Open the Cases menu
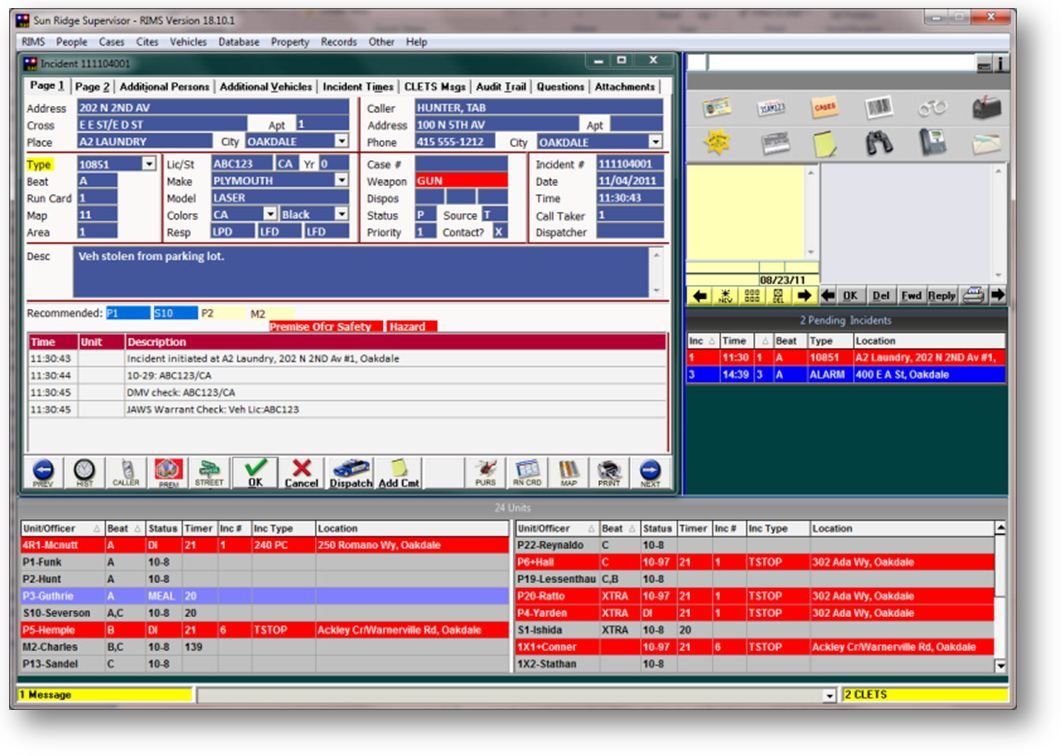The image size is (1061, 756). click(112, 42)
